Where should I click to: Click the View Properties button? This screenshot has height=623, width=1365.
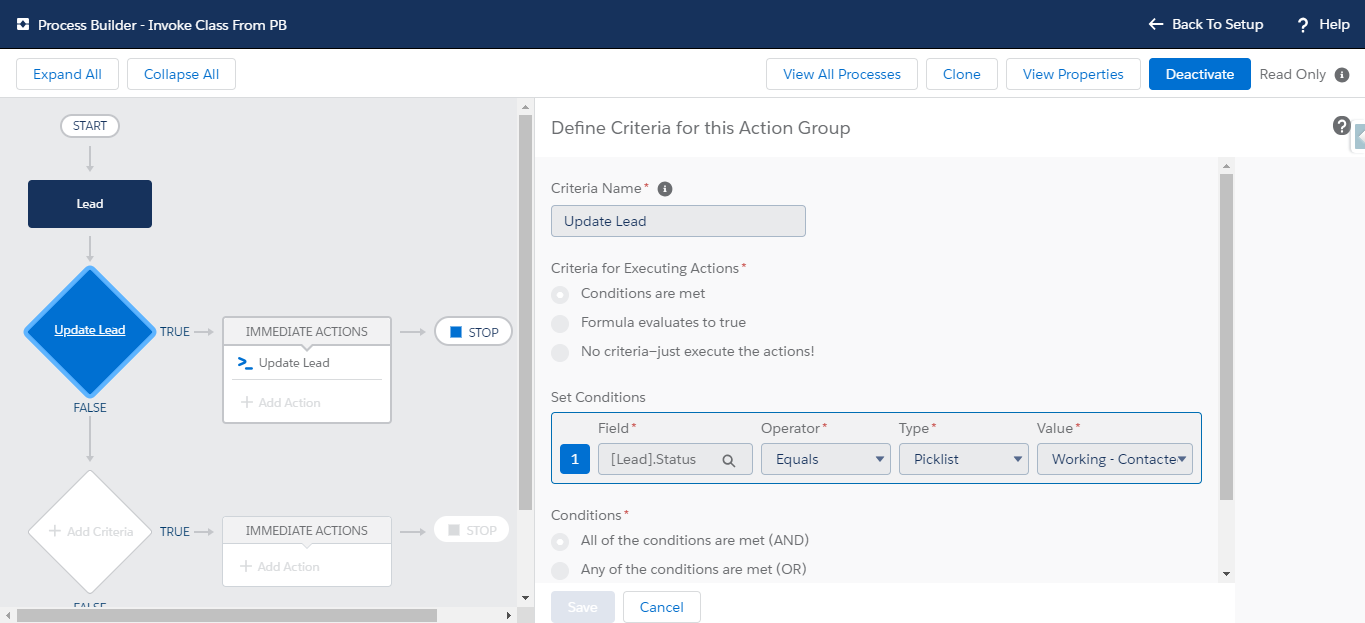(1072, 75)
